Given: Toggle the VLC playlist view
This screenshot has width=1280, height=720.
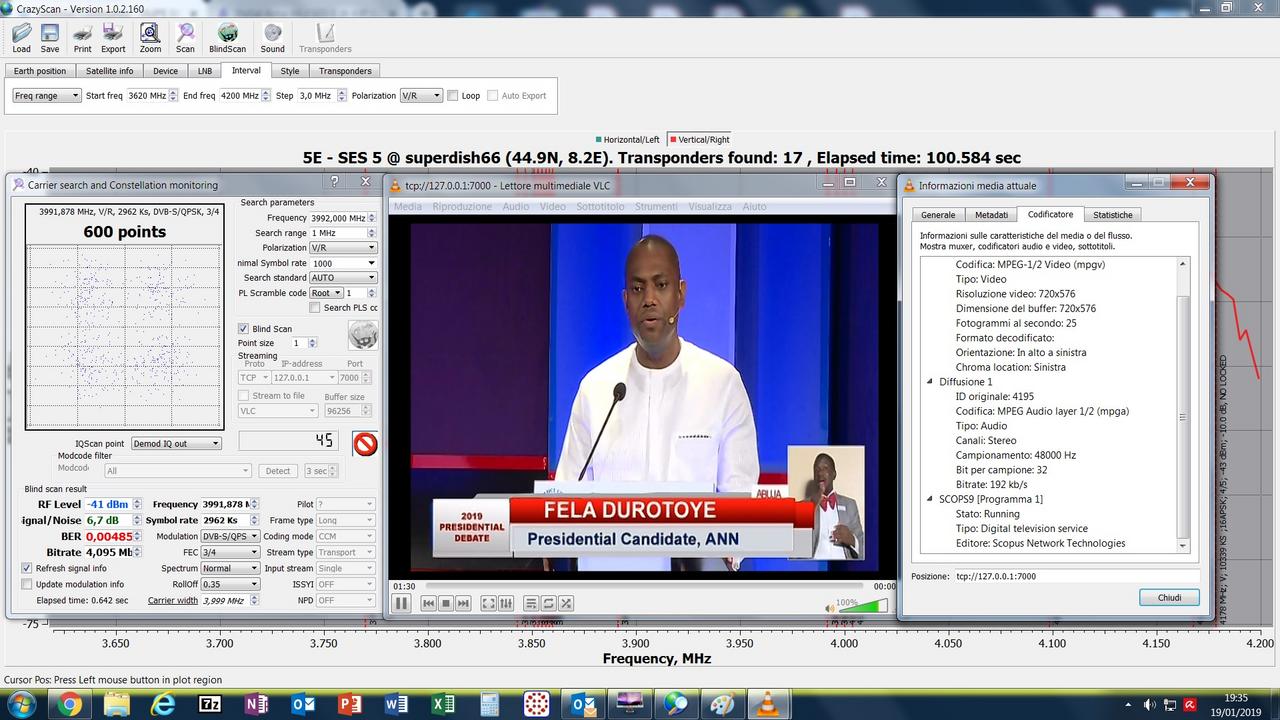Looking at the screenshot, I should [x=531, y=603].
